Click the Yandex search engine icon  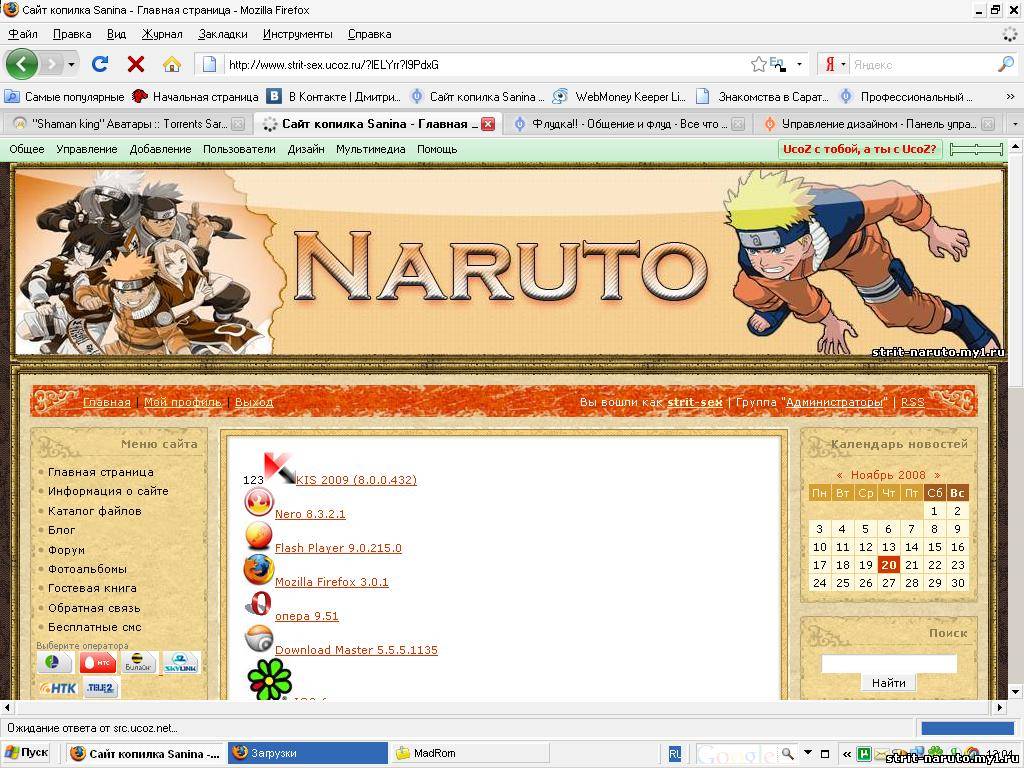coord(829,64)
